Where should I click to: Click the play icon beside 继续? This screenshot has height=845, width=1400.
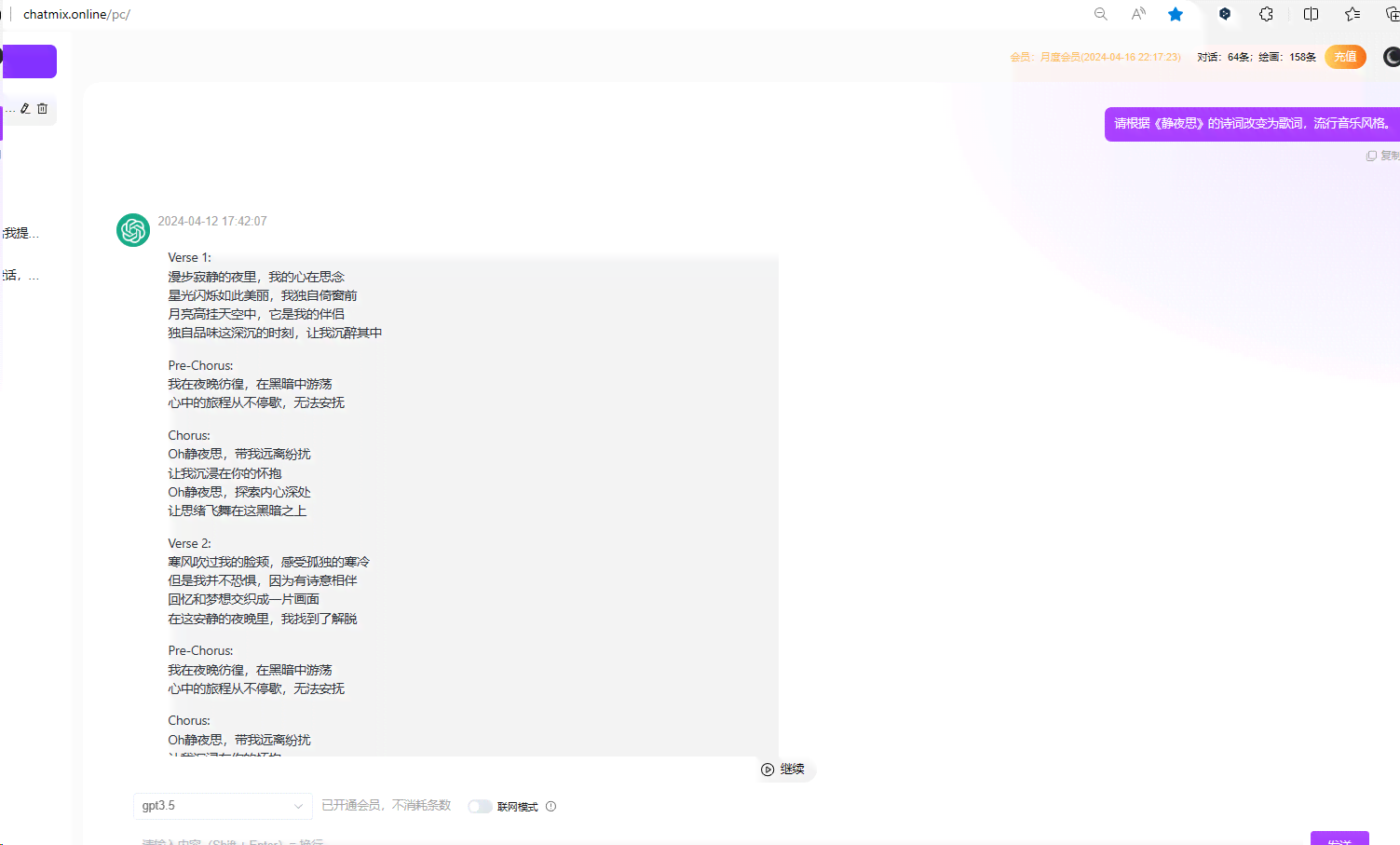[768, 770]
